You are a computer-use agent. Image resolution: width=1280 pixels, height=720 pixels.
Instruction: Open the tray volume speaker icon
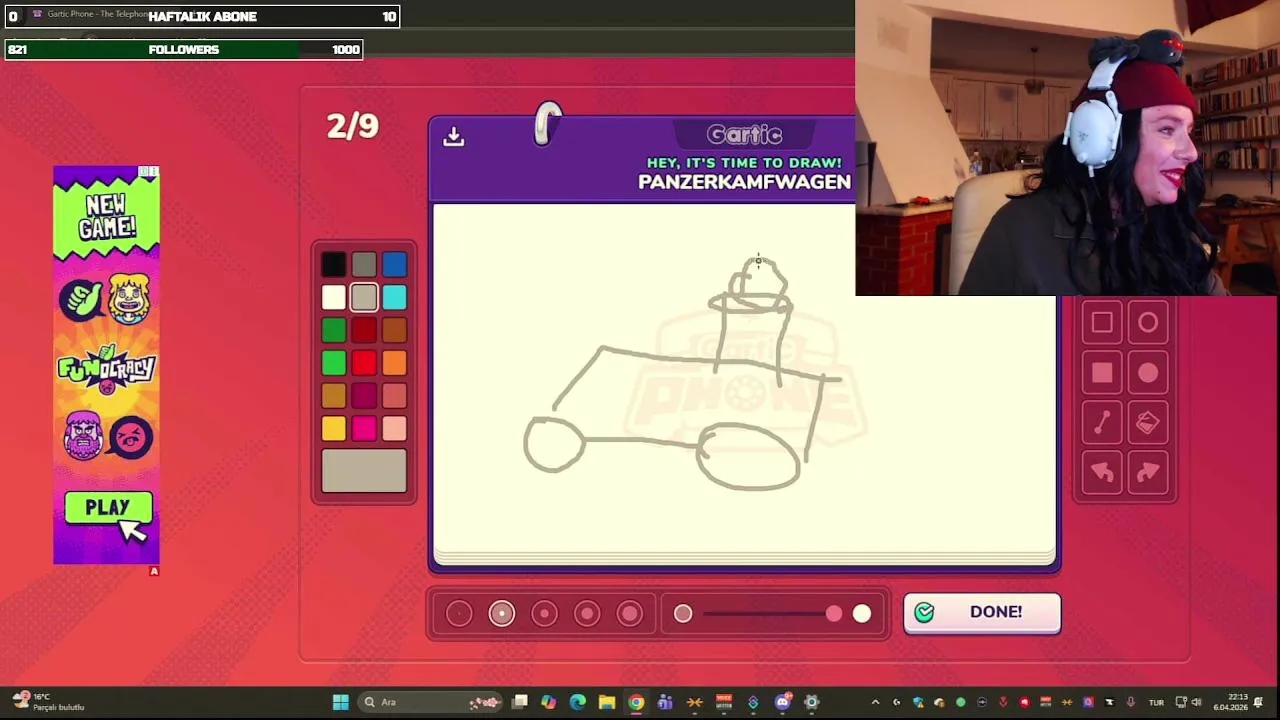coord(1196,702)
